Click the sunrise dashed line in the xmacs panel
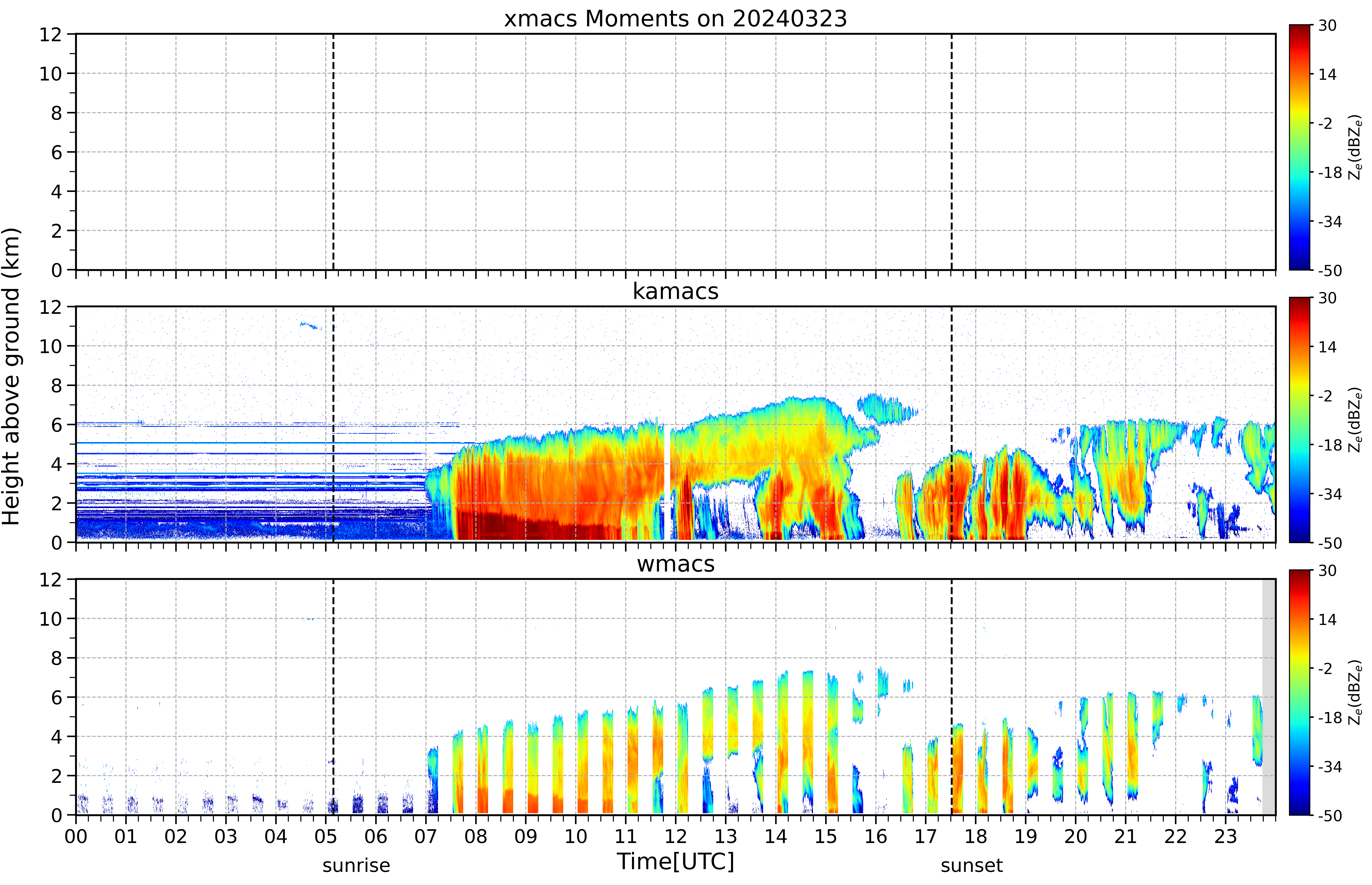The image size is (1372, 885). point(333,152)
